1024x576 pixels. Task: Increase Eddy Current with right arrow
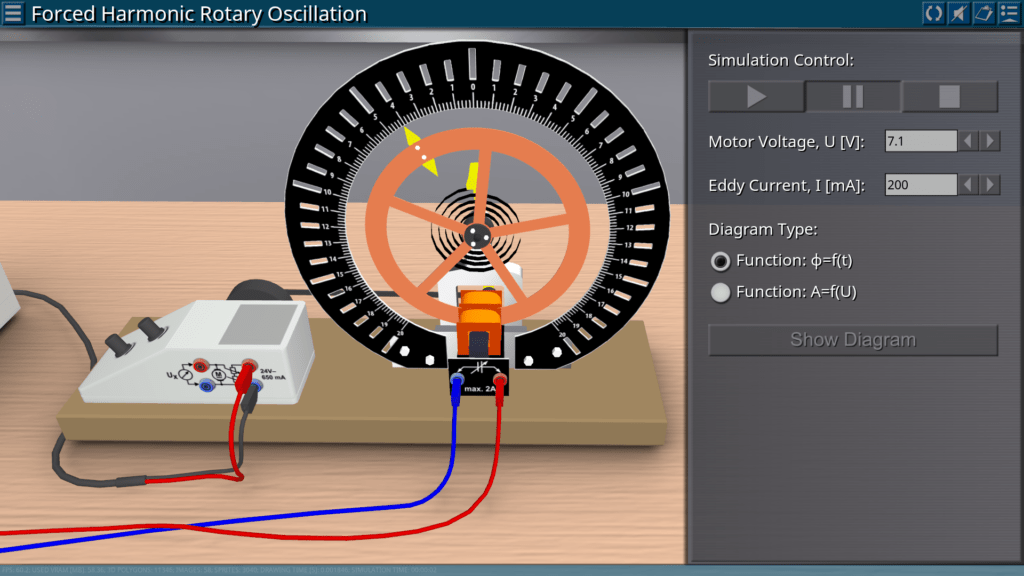point(990,185)
